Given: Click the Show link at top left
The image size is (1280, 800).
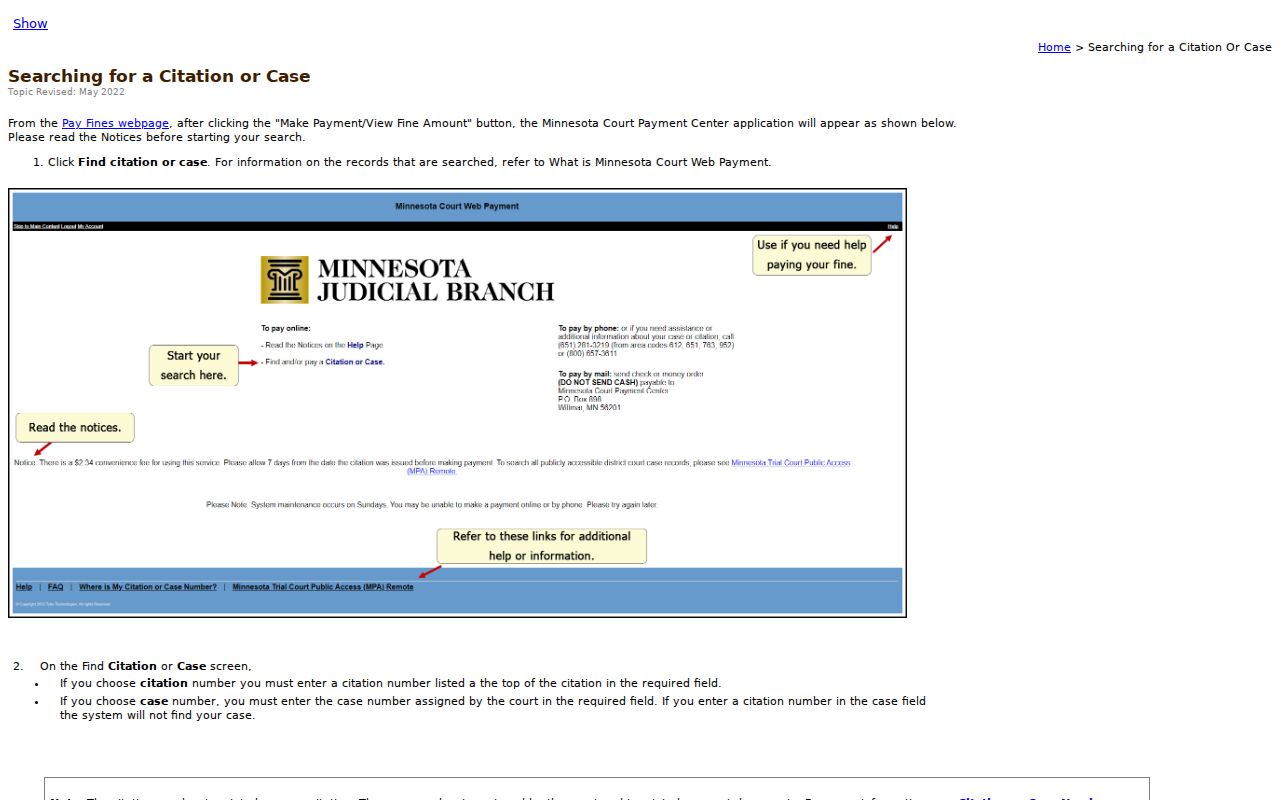Looking at the screenshot, I should point(30,23).
